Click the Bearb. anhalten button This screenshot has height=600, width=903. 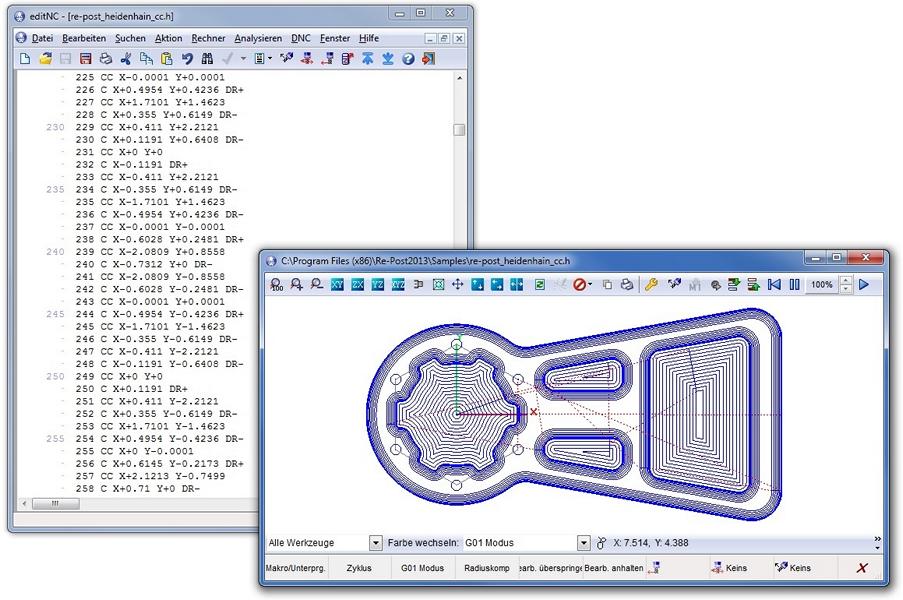tap(614, 568)
